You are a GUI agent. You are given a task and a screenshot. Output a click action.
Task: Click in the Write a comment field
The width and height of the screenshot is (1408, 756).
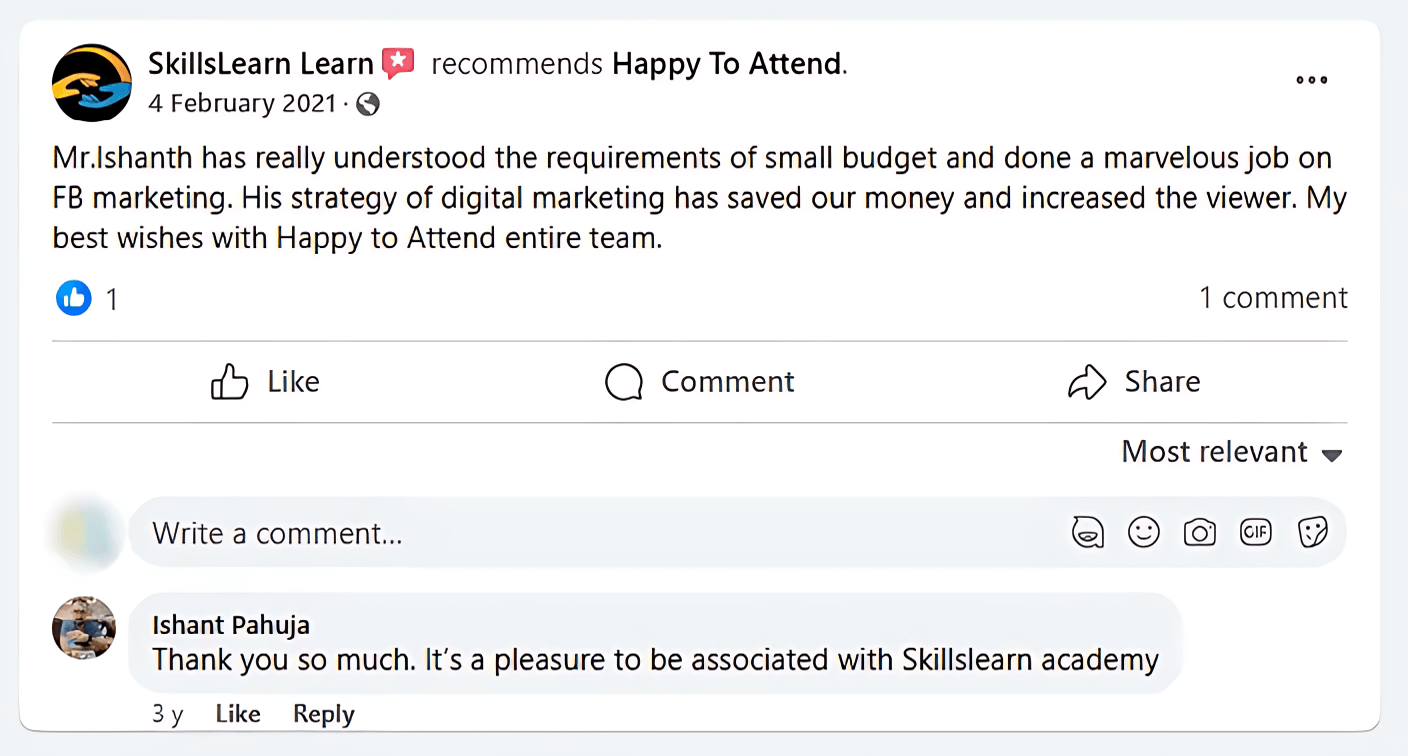click(x=600, y=533)
